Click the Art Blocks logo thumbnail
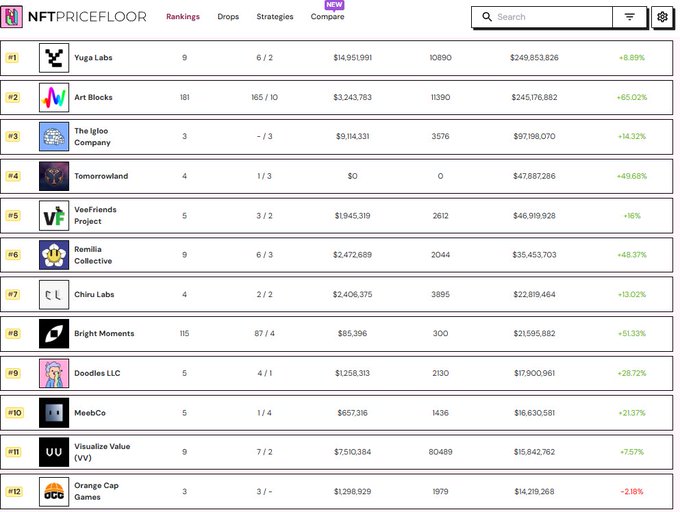The width and height of the screenshot is (680, 512). click(54, 97)
